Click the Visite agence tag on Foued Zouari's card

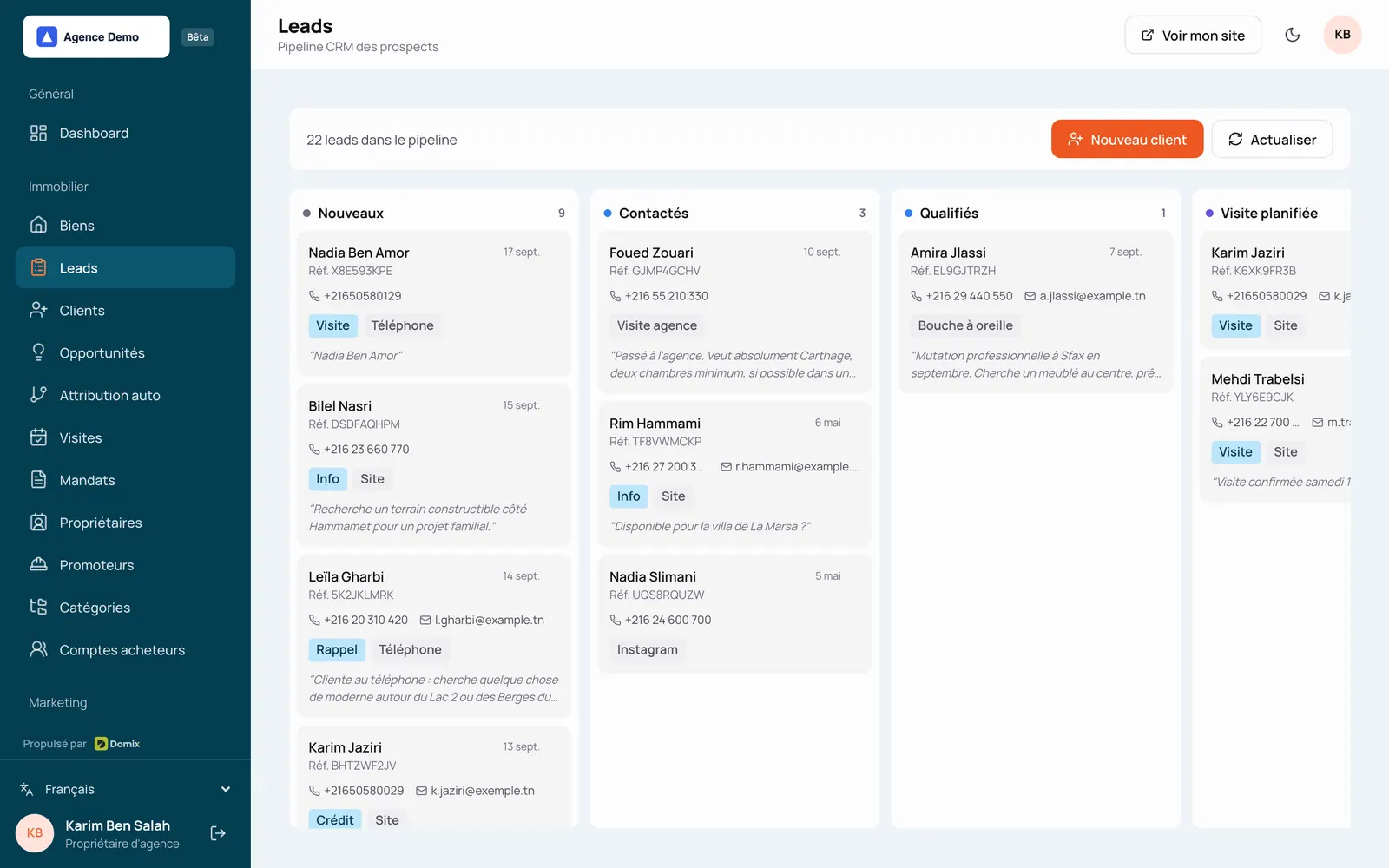(x=657, y=325)
